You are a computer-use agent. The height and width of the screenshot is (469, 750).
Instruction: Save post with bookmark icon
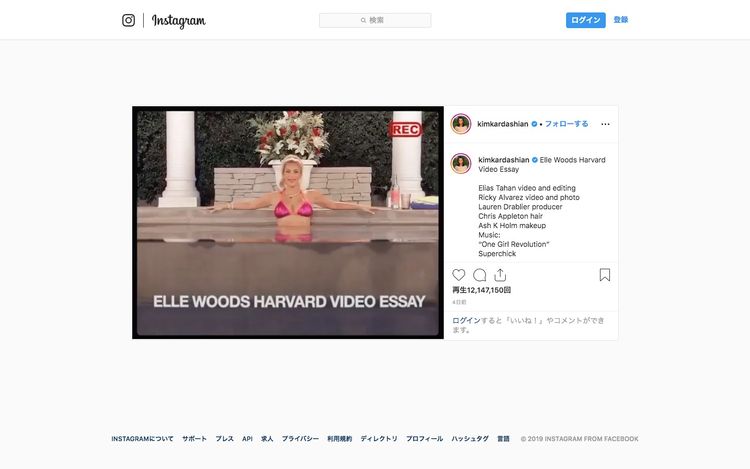point(604,275)
